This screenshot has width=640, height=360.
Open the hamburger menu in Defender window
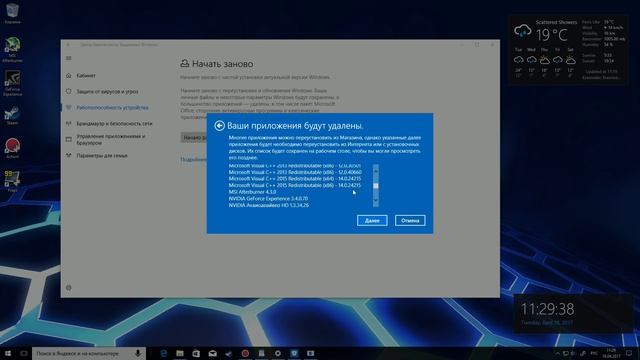pos(69,58)
